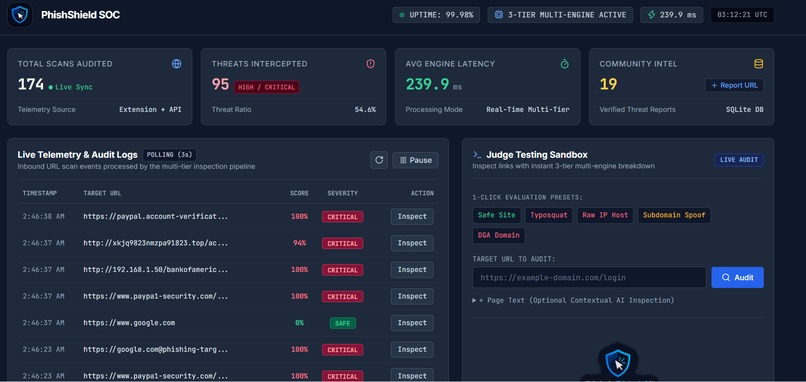The width and height of the screenshot is (806, 382).
Task: Click the stopwatch icon on Avg Engine Latency
Action: 564,64
